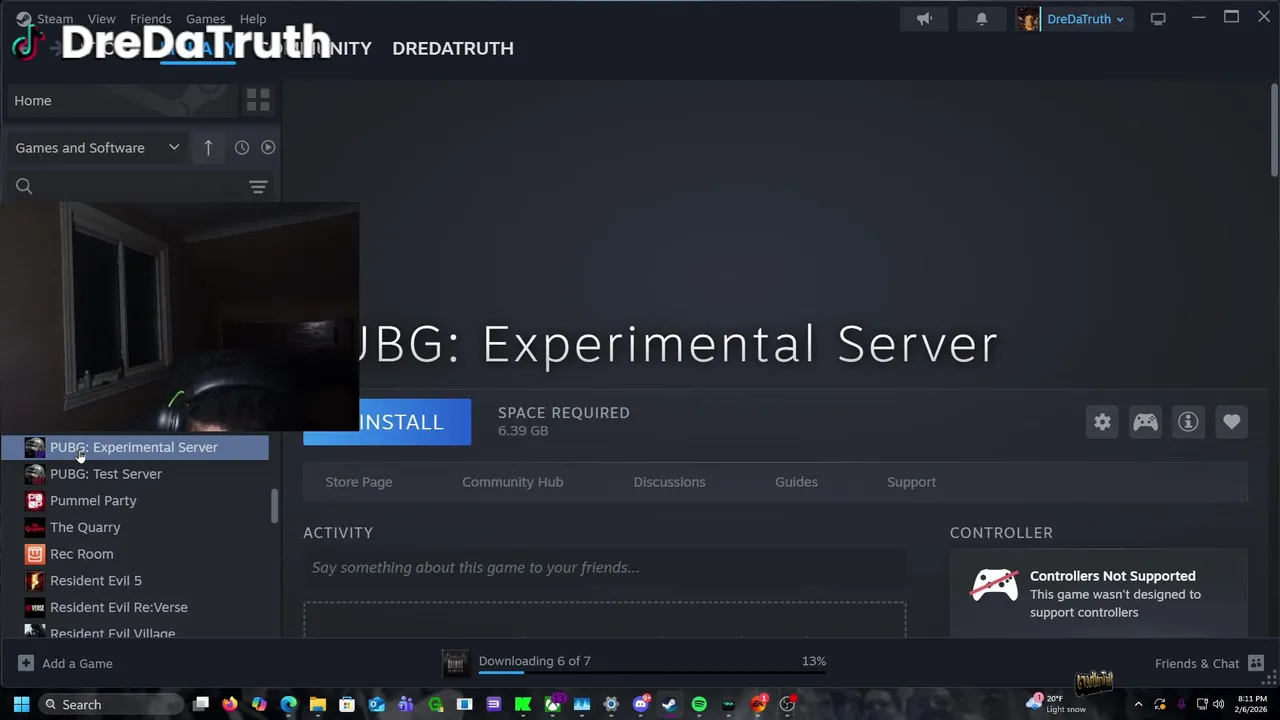Open the Discussions link
Screen dimensions: 1280x720
669,482
